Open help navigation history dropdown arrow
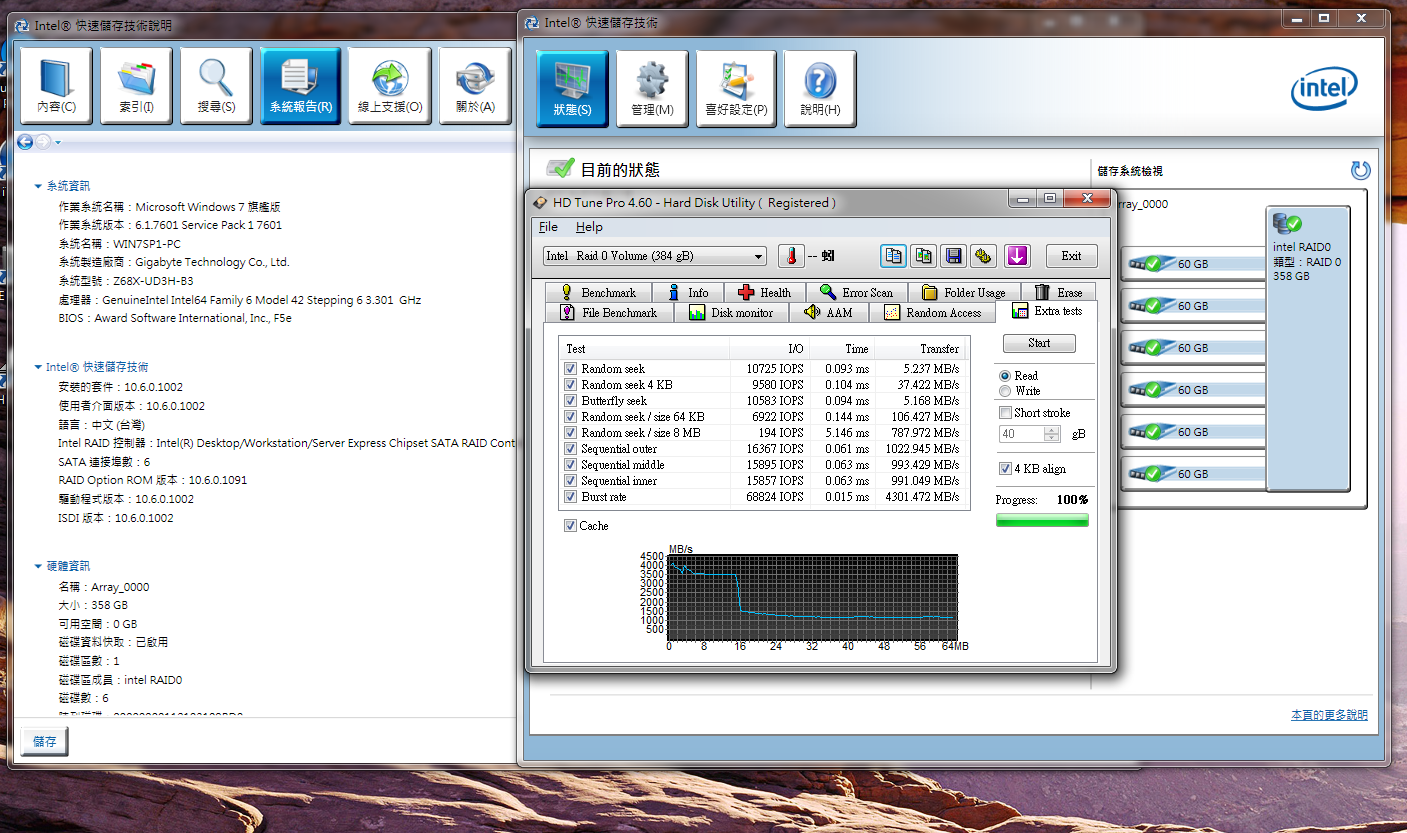Viewport: 1407px width, 833px height. coord(58,142)
